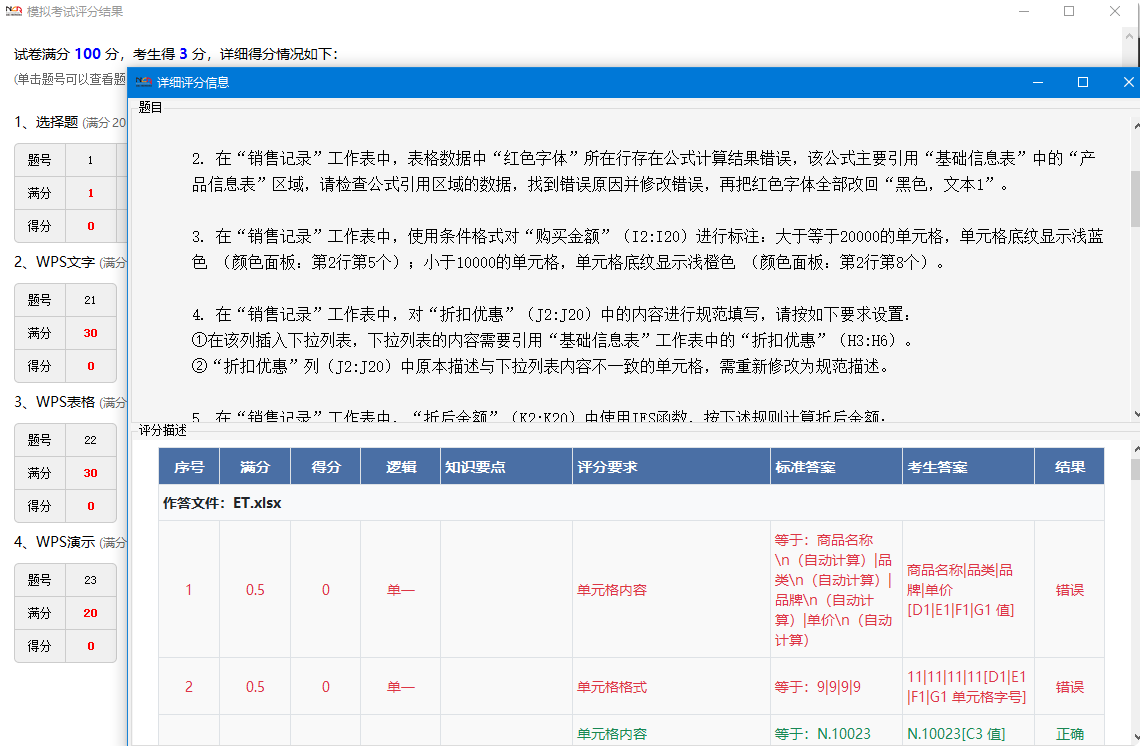Click 错误 result in row 2
This screenshot has width=1140, height=746.
(1069, 687)
